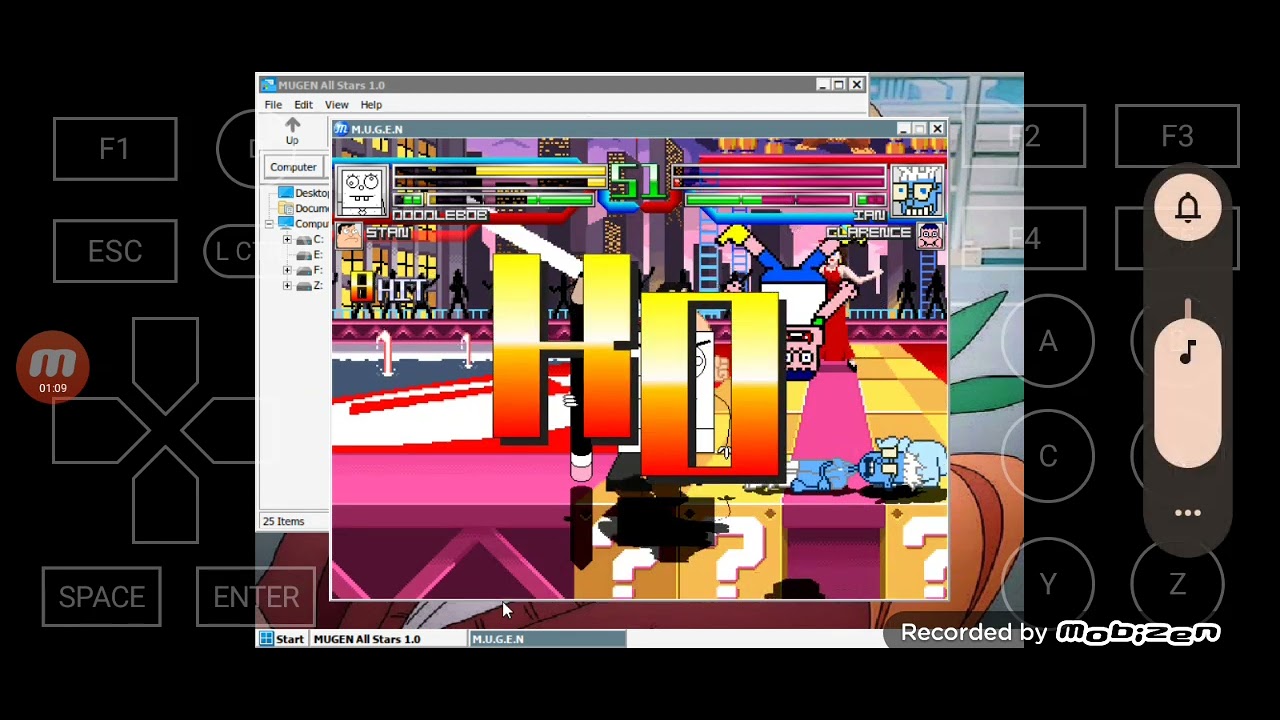The height and width of the screenshot is (720, 1280).
Task: Expand the Z: drive node
Action: click(x=287, y=286)
